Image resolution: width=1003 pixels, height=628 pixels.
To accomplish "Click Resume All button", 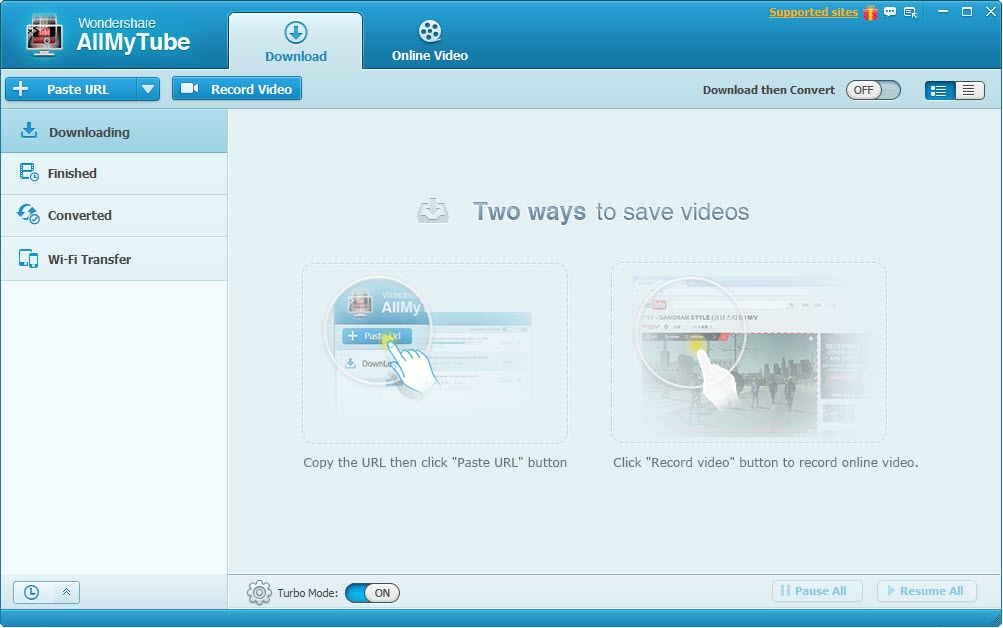I will coord(927,591).
